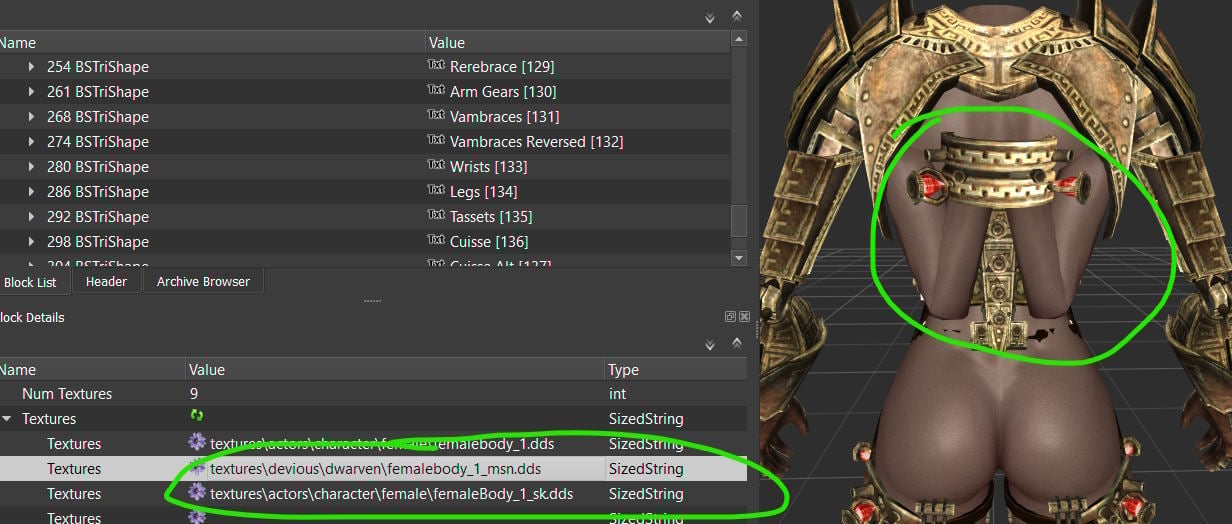This screenshot has width=1232, height=524.
Task: Click the Txt icon beside Cuisse [136]
Action: pyautogui.click(x=436, y=241)
